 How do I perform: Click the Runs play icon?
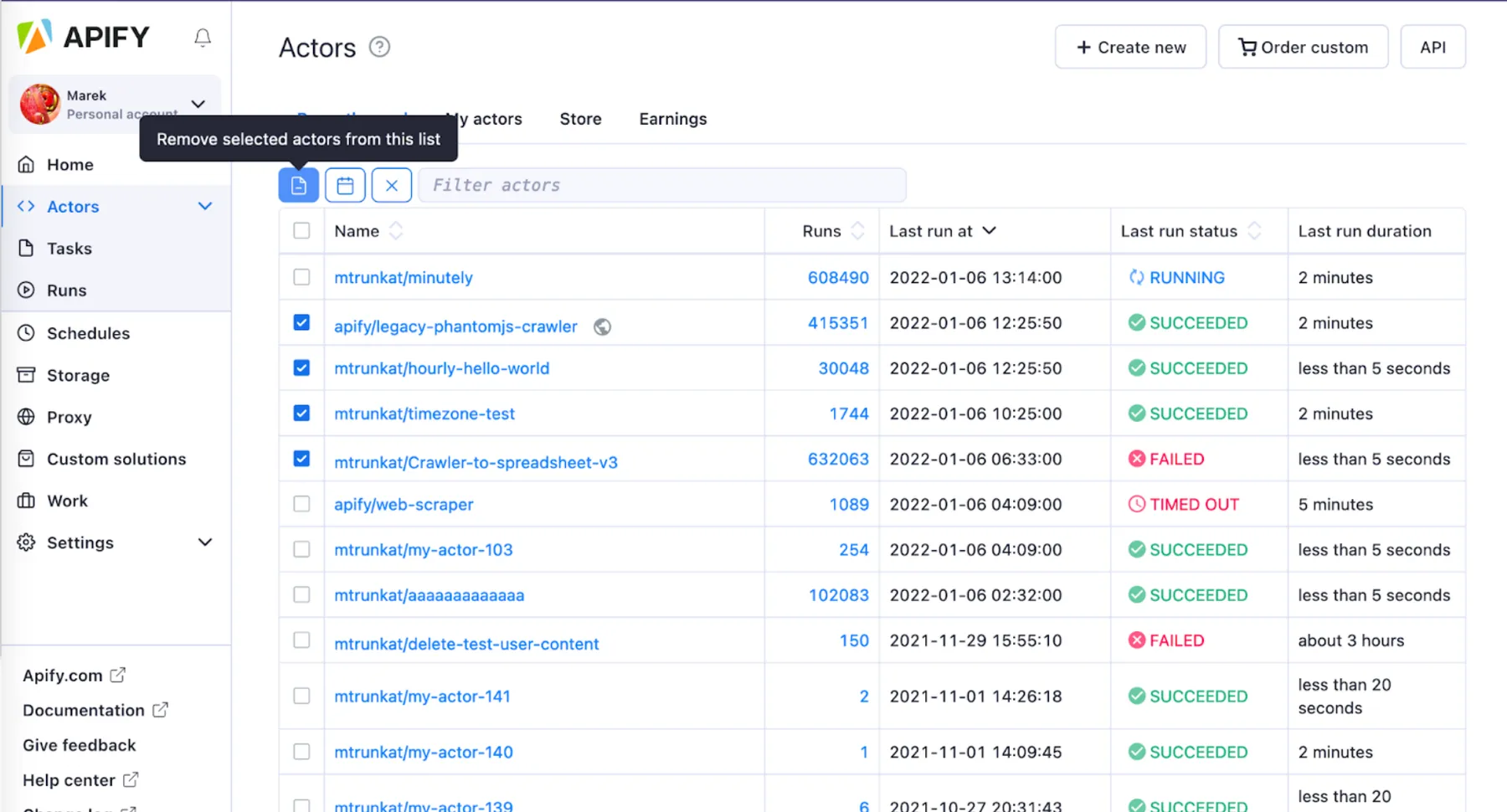27,290
